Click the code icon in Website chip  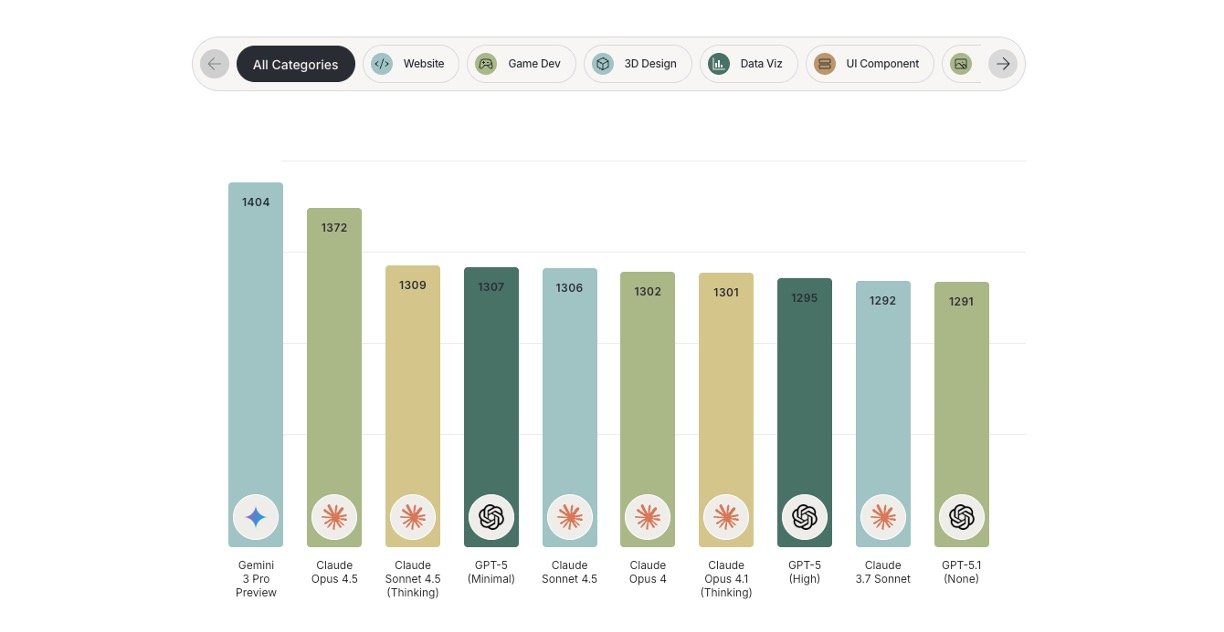[x=382, y=64]
